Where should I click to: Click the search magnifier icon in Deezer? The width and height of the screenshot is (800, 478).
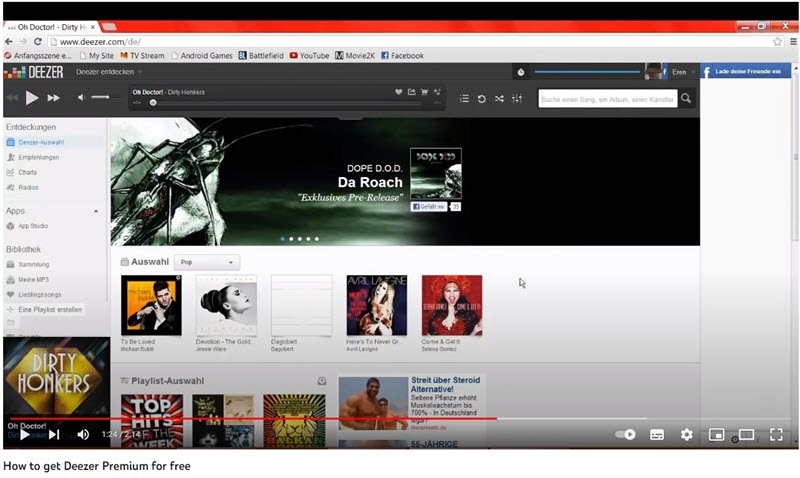(686, 98)
